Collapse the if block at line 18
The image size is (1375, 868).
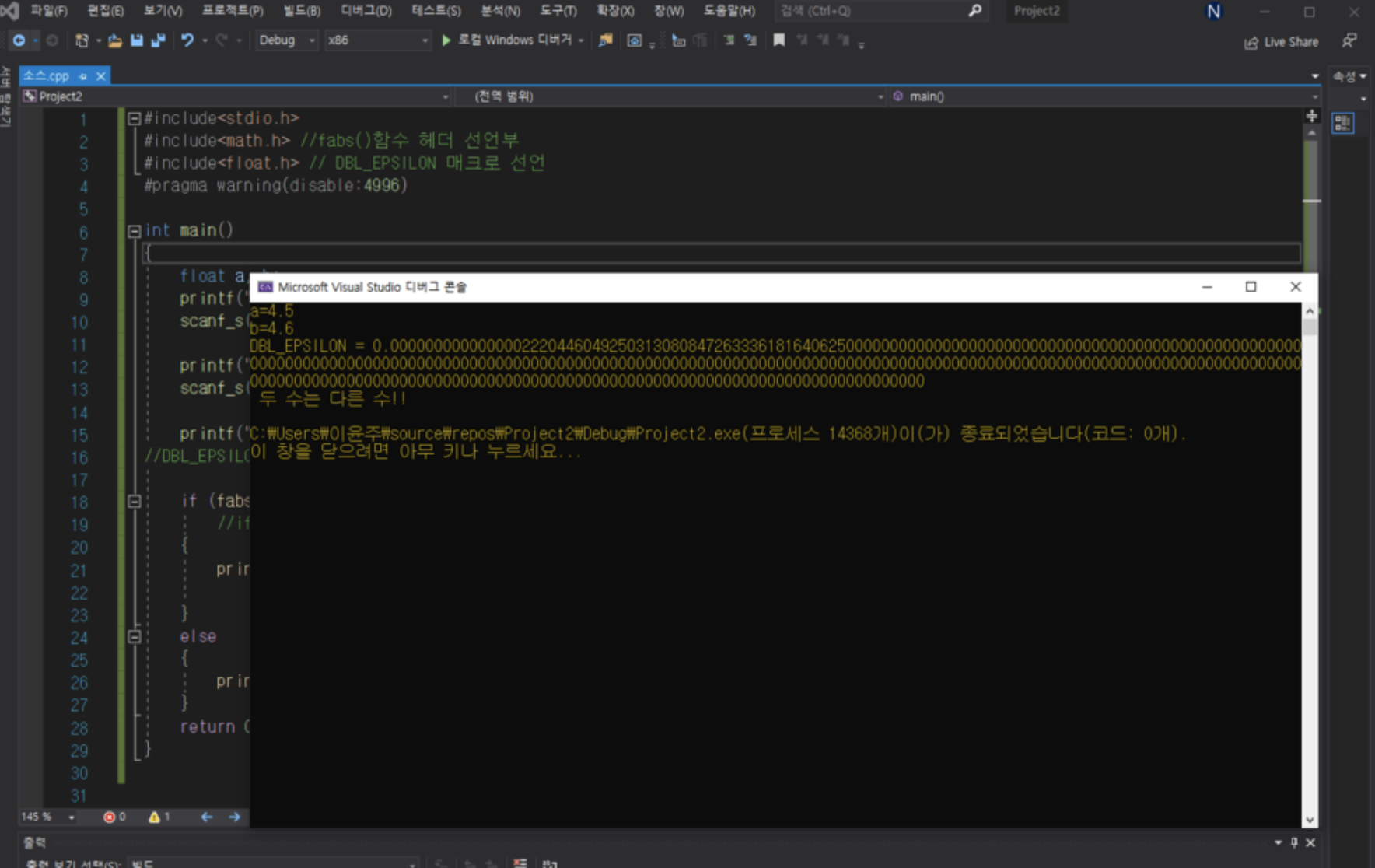tap(134, 502)
